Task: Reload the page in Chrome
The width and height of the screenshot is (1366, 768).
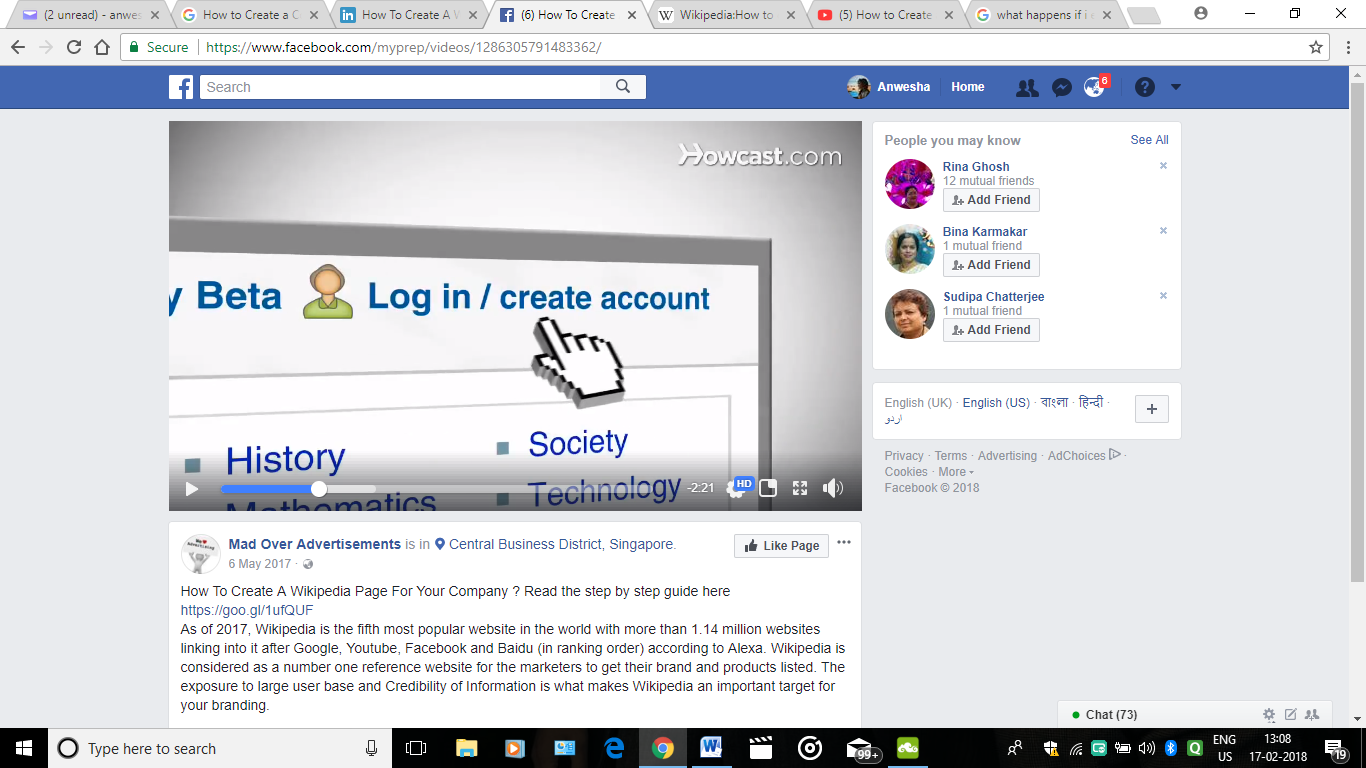Action: pos(73,47)
